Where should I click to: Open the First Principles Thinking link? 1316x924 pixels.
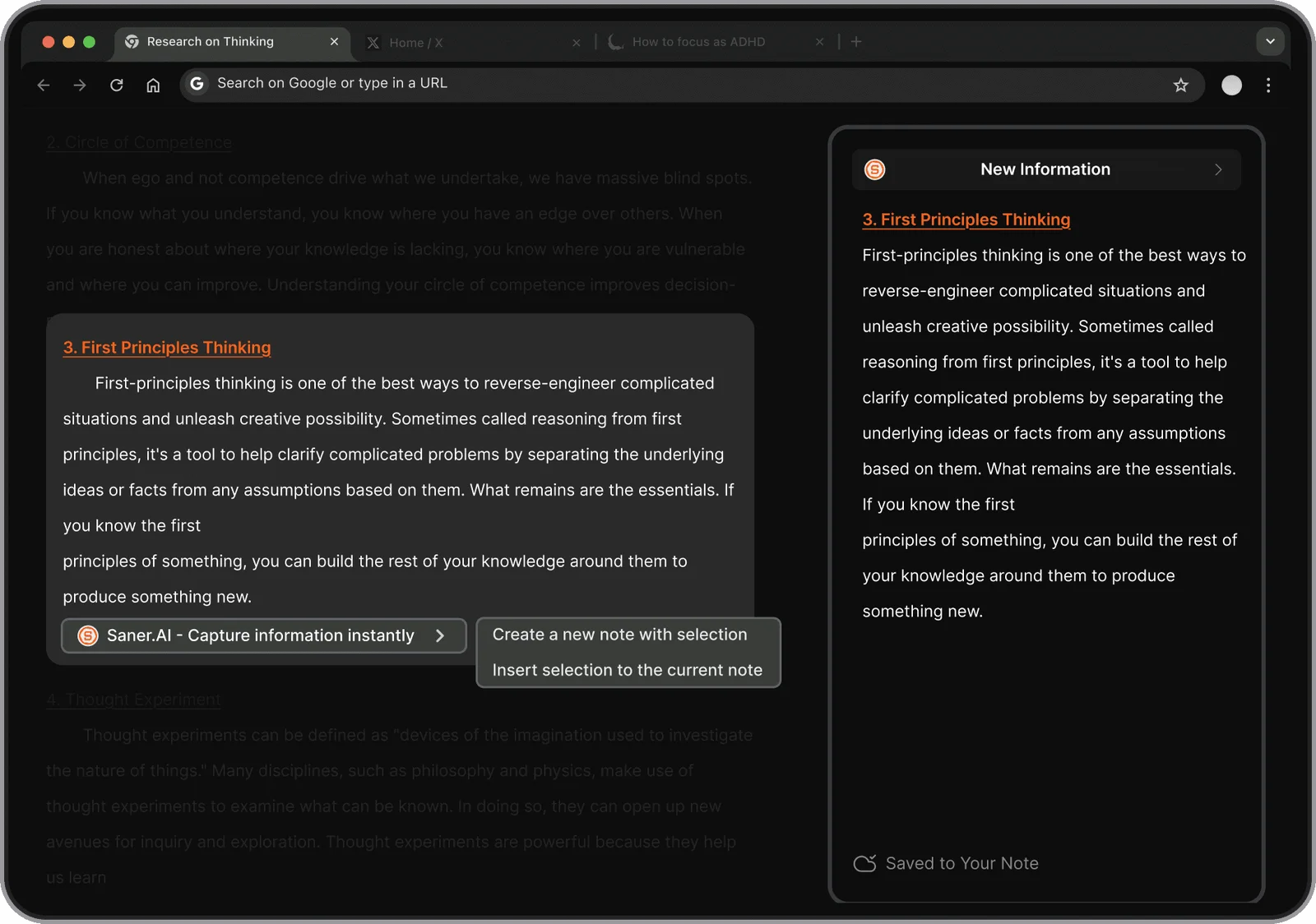coord(167,347)
